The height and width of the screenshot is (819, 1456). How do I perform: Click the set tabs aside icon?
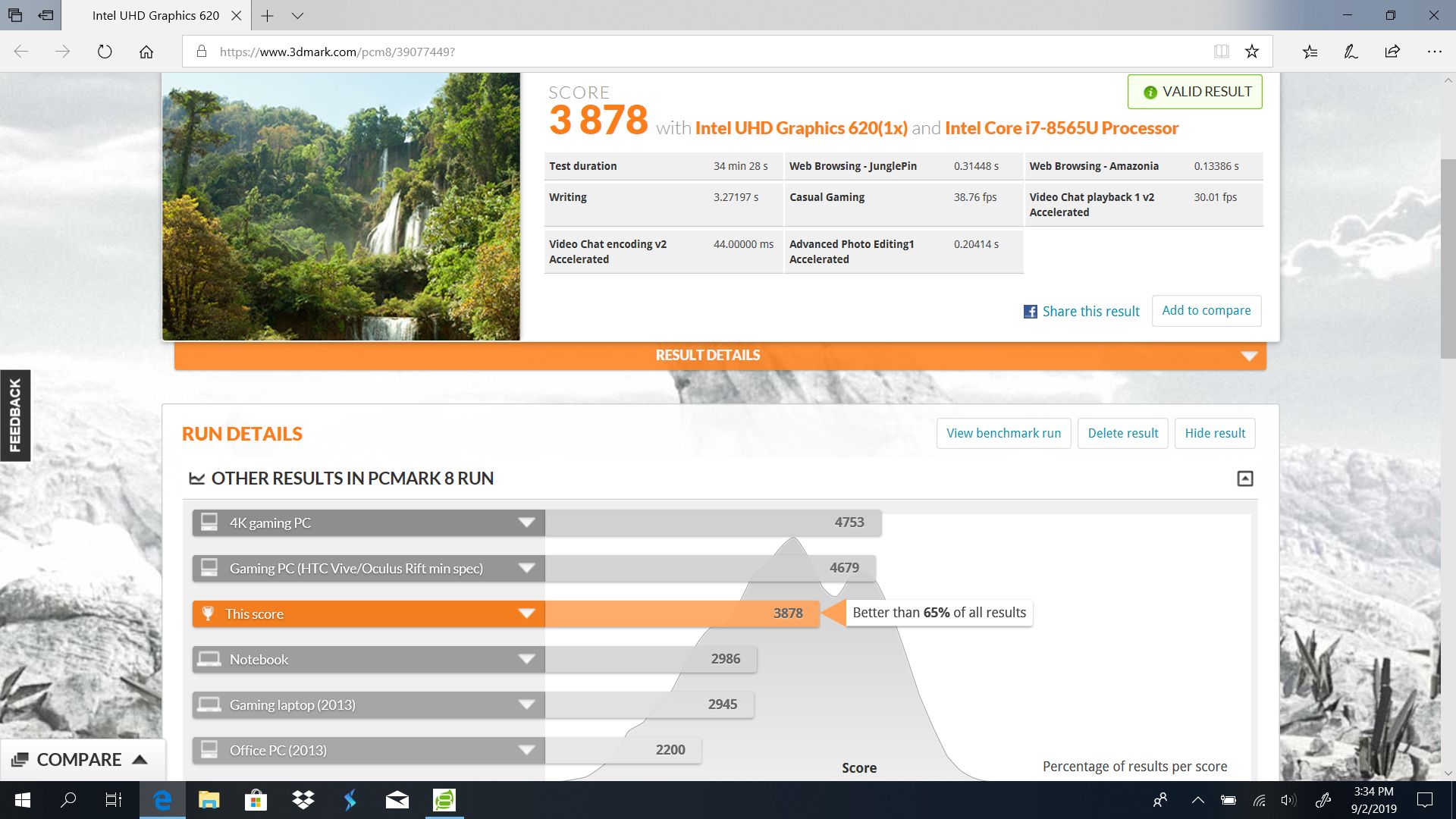tap(46, 15)
